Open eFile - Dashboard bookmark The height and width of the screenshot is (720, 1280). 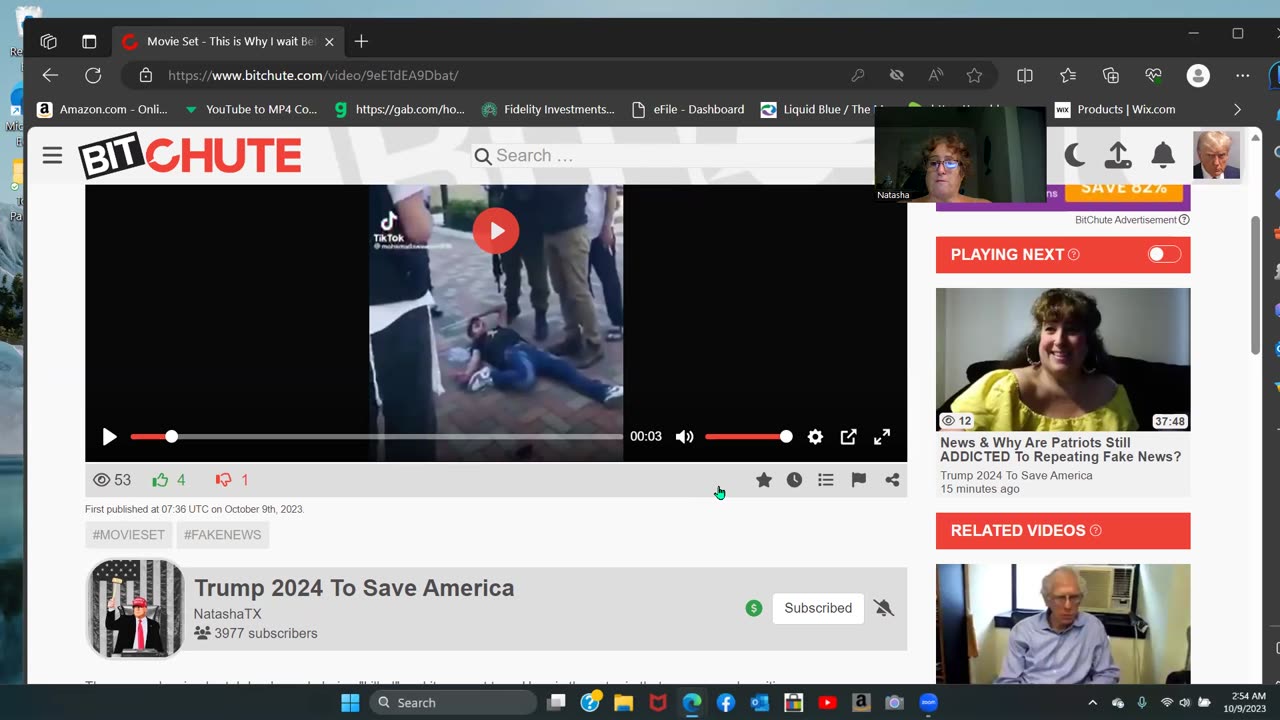click(x=688, y=109)
